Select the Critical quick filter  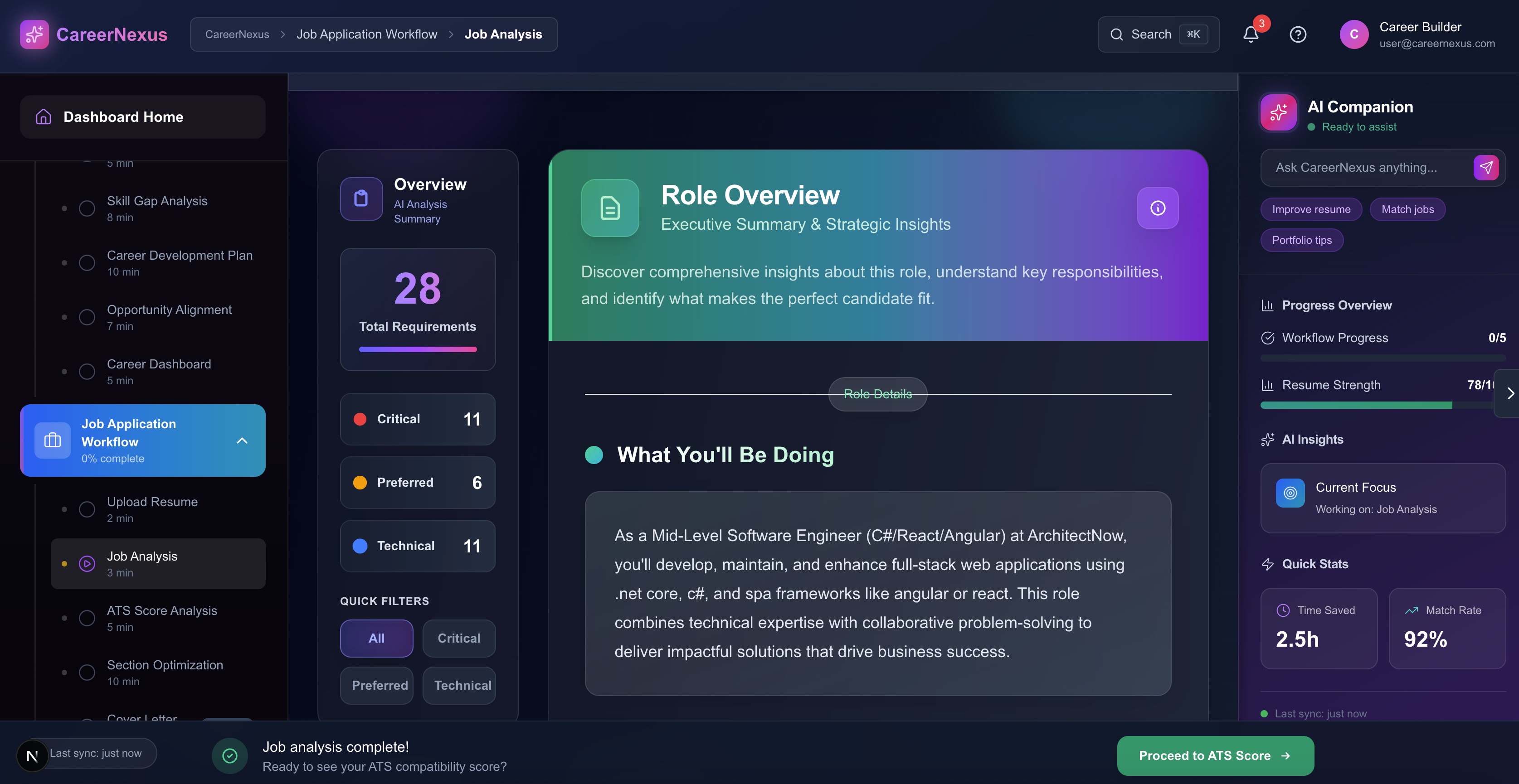point(459,639)
